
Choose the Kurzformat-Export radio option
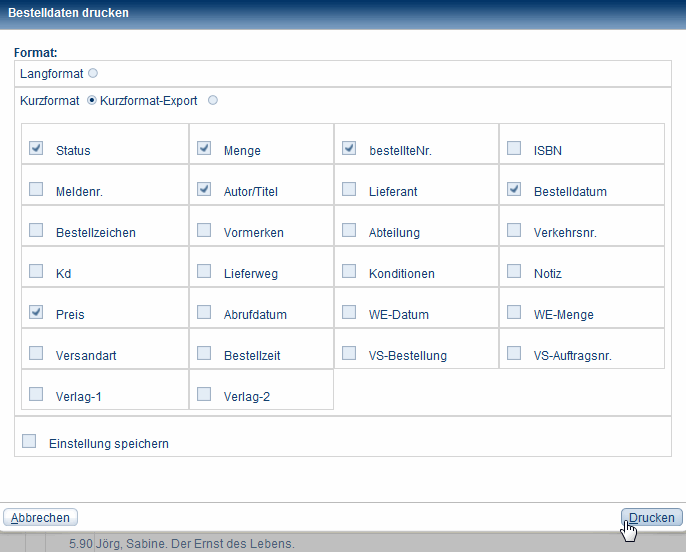(212, 100)
